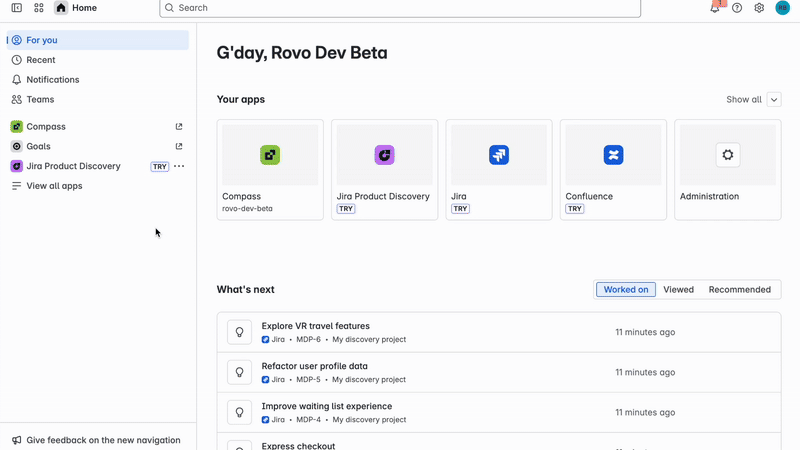The image size is (800, 450).
Task: Open Teams in the sidebar
Action: coord(40,100)
